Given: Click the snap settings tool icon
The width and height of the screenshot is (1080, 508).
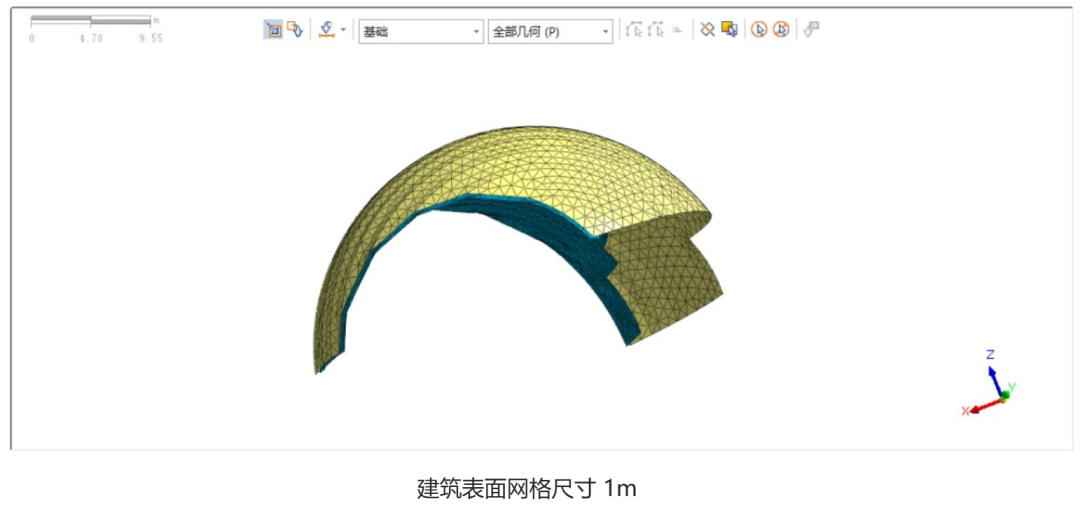Looking at the screenshot, I should coord(326,30).
